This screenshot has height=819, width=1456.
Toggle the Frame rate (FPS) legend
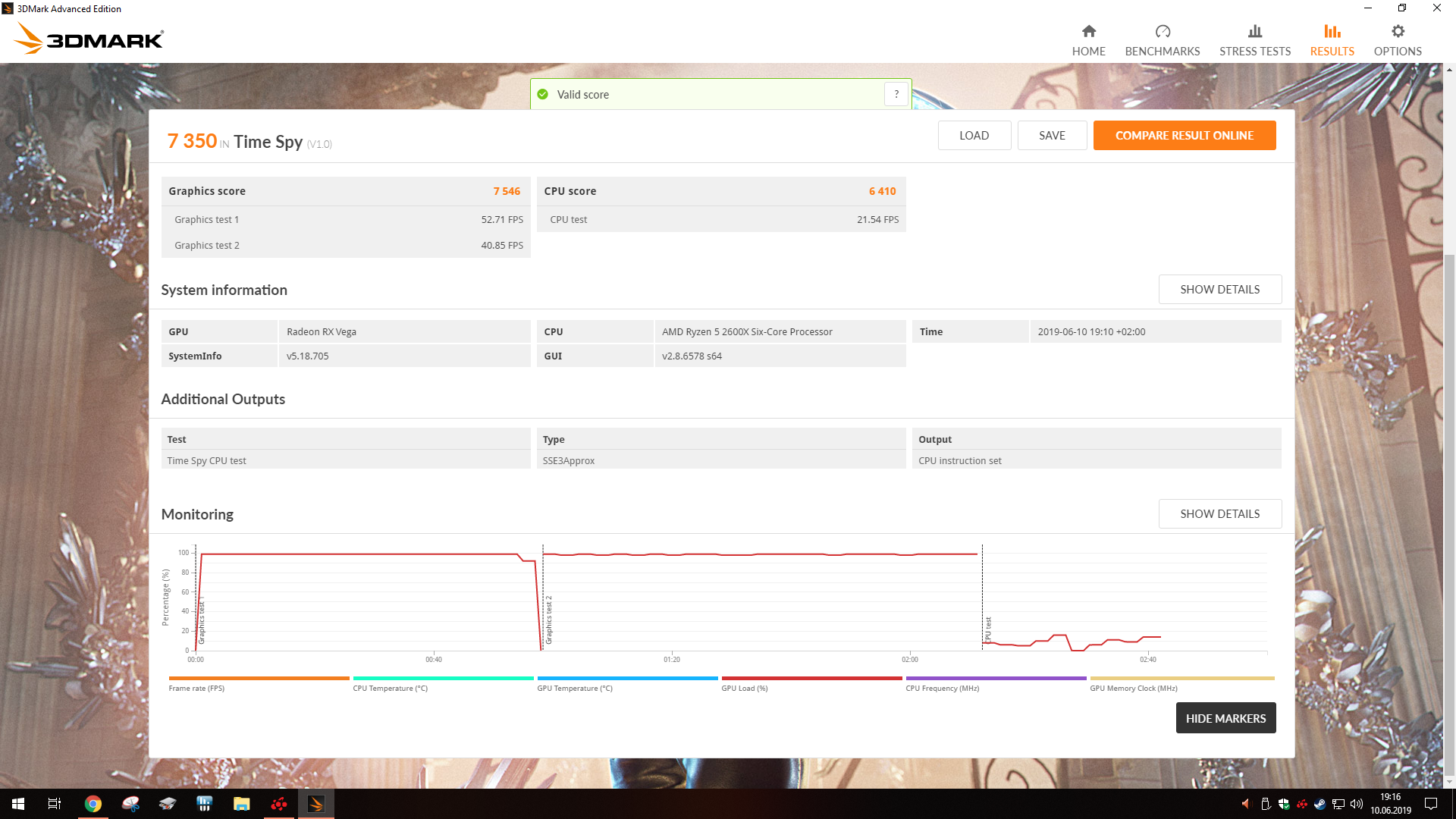point(196,688)
